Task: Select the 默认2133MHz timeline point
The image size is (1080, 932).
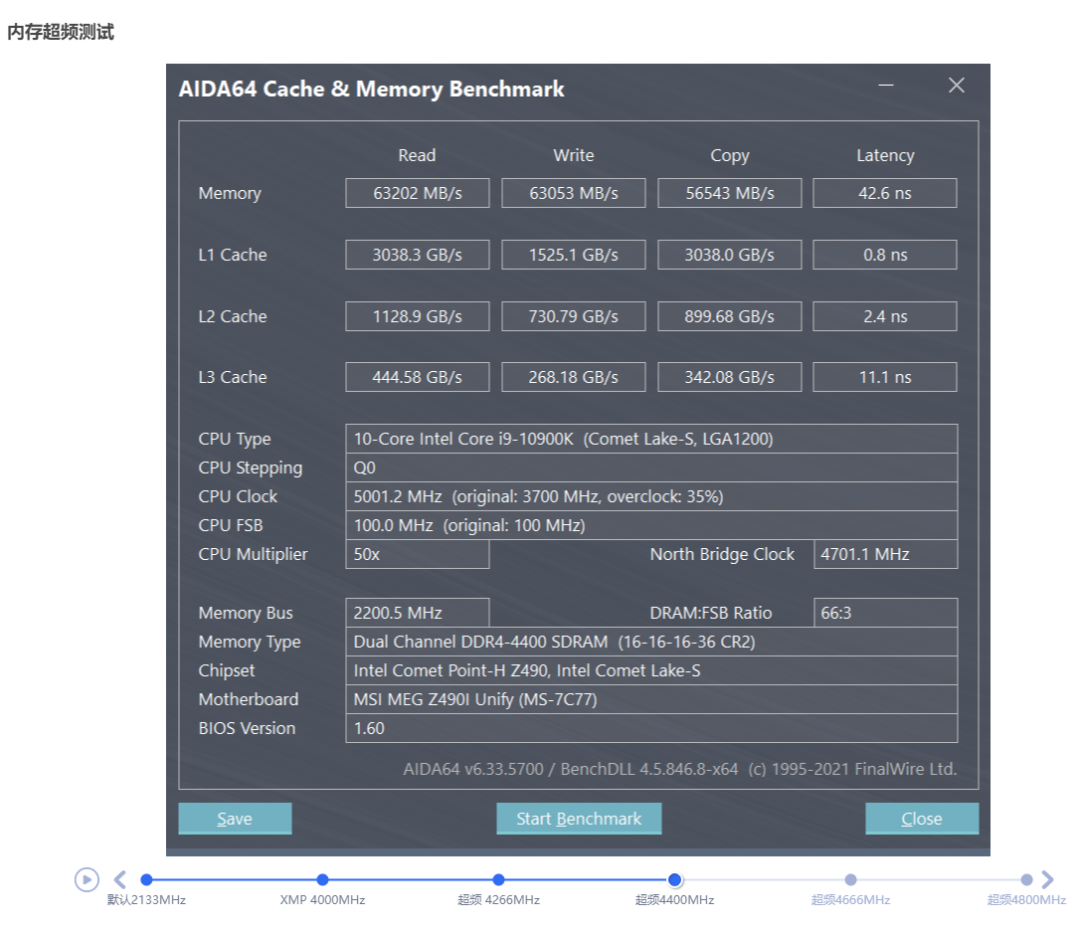Action: click(146, 880)
